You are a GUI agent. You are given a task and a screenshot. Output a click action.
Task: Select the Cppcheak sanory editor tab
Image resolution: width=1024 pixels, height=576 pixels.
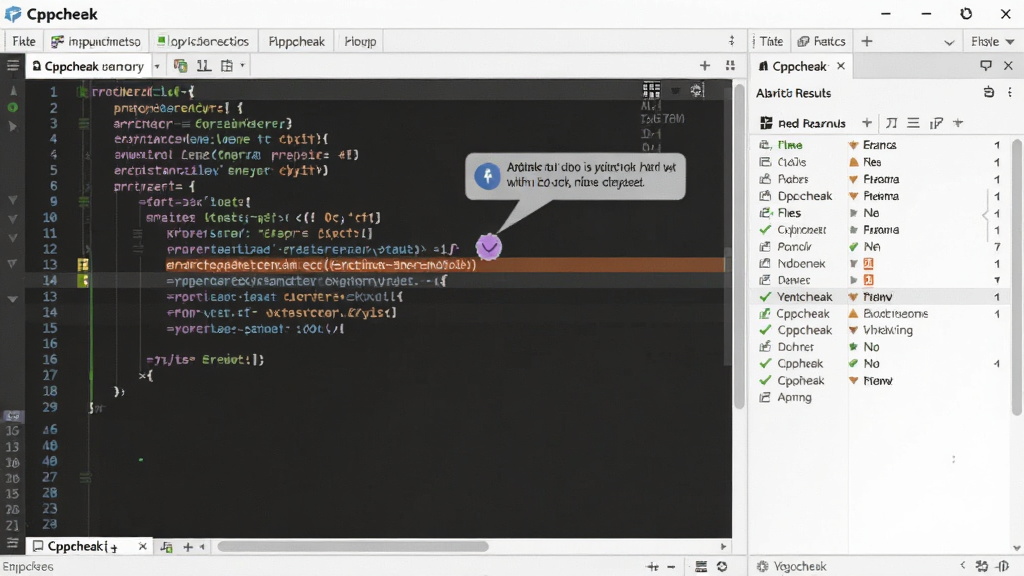[88, 66]
